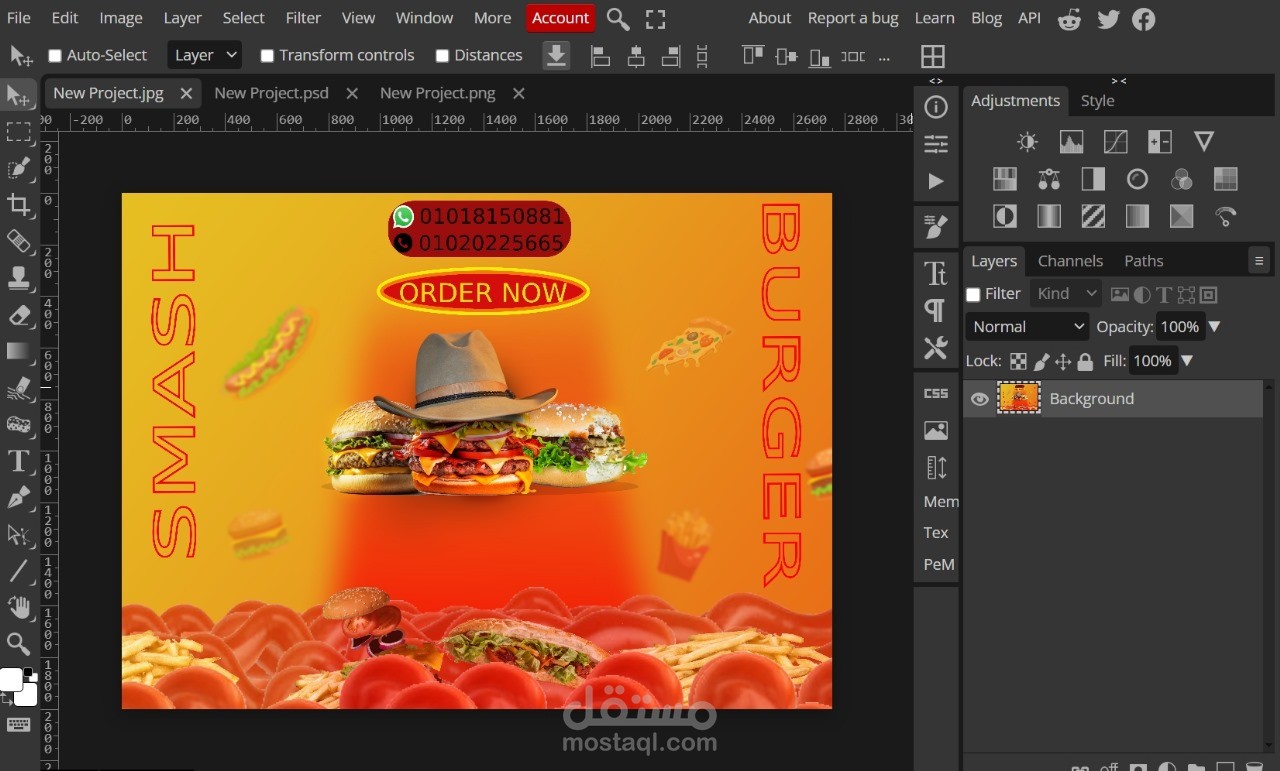The height and width of the screenshot is (771, 1280).
Task: Select the Zoom magnifier tool
Action: click(18, 643)
